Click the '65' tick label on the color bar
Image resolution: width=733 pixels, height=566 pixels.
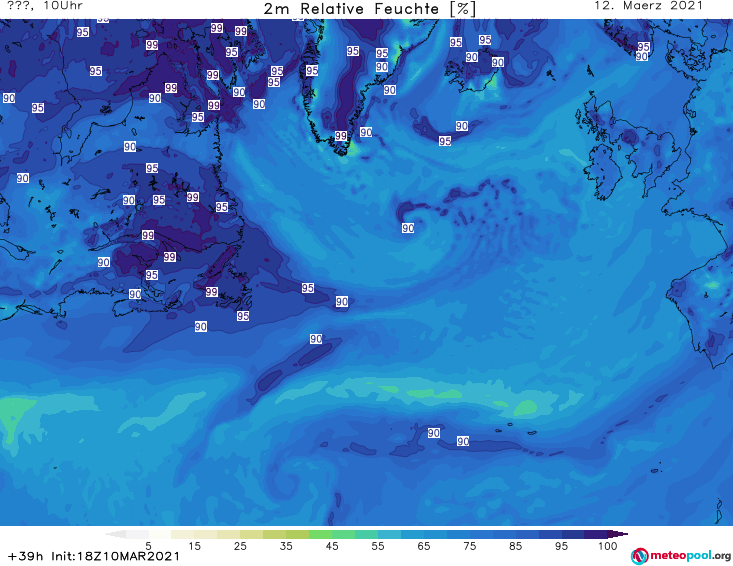[424, 546]
